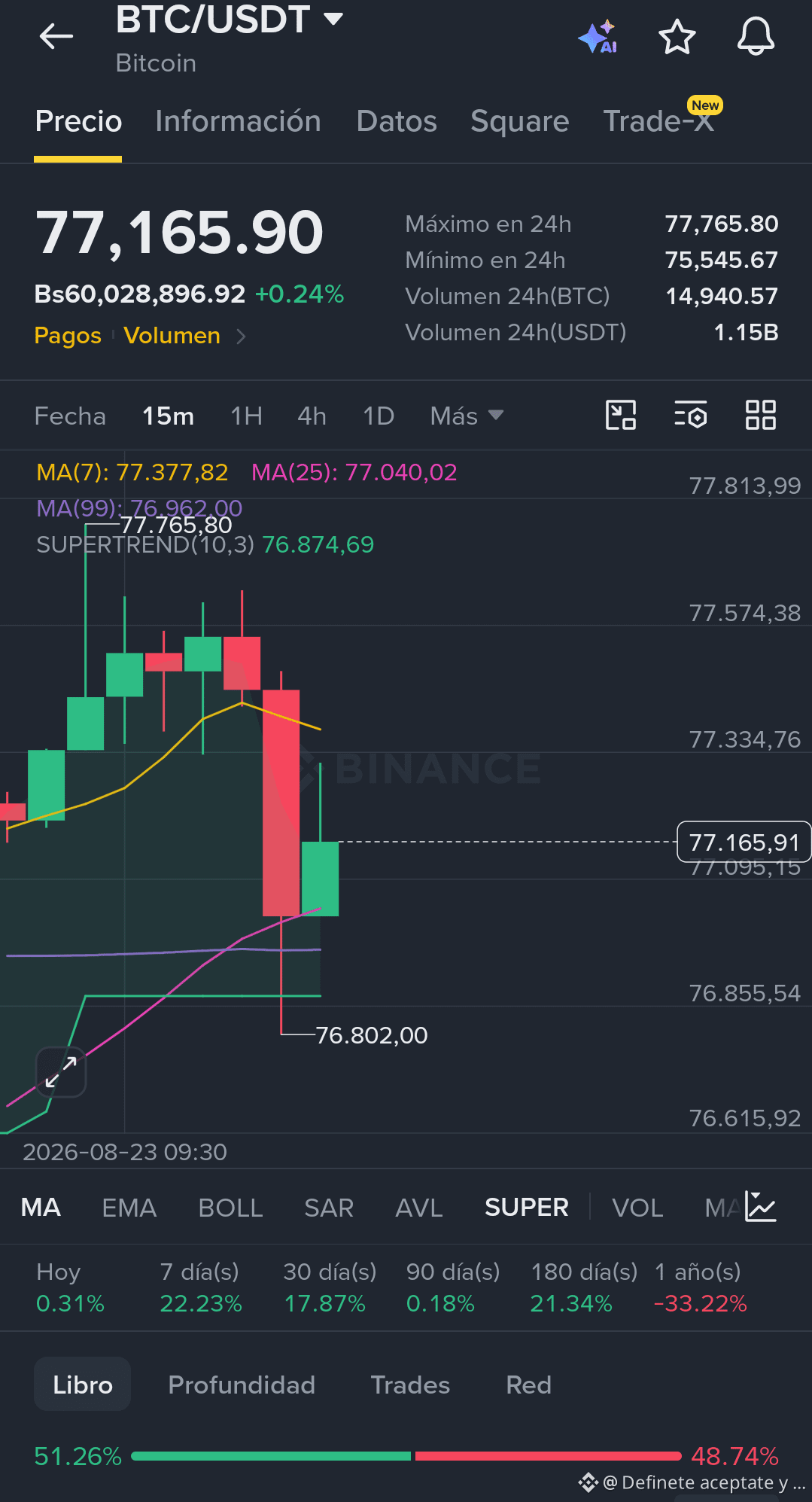Tap the buy/sell ratio bar

pos(406,1456)
